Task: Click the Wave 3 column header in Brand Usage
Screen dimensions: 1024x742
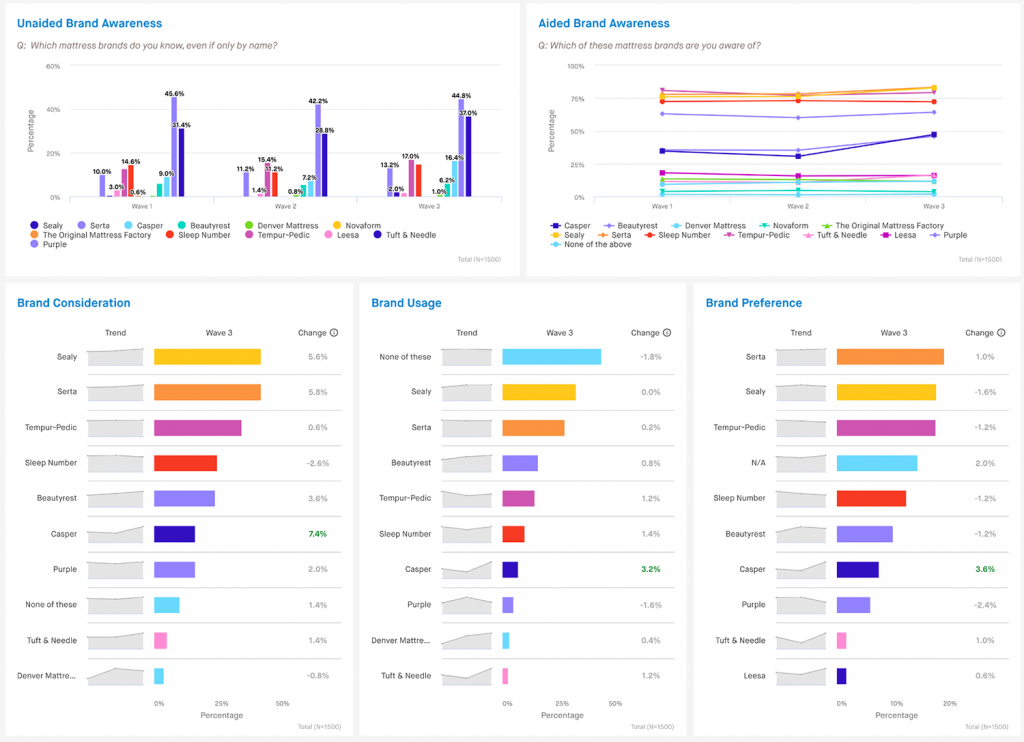Action: [x=560, y=333]
